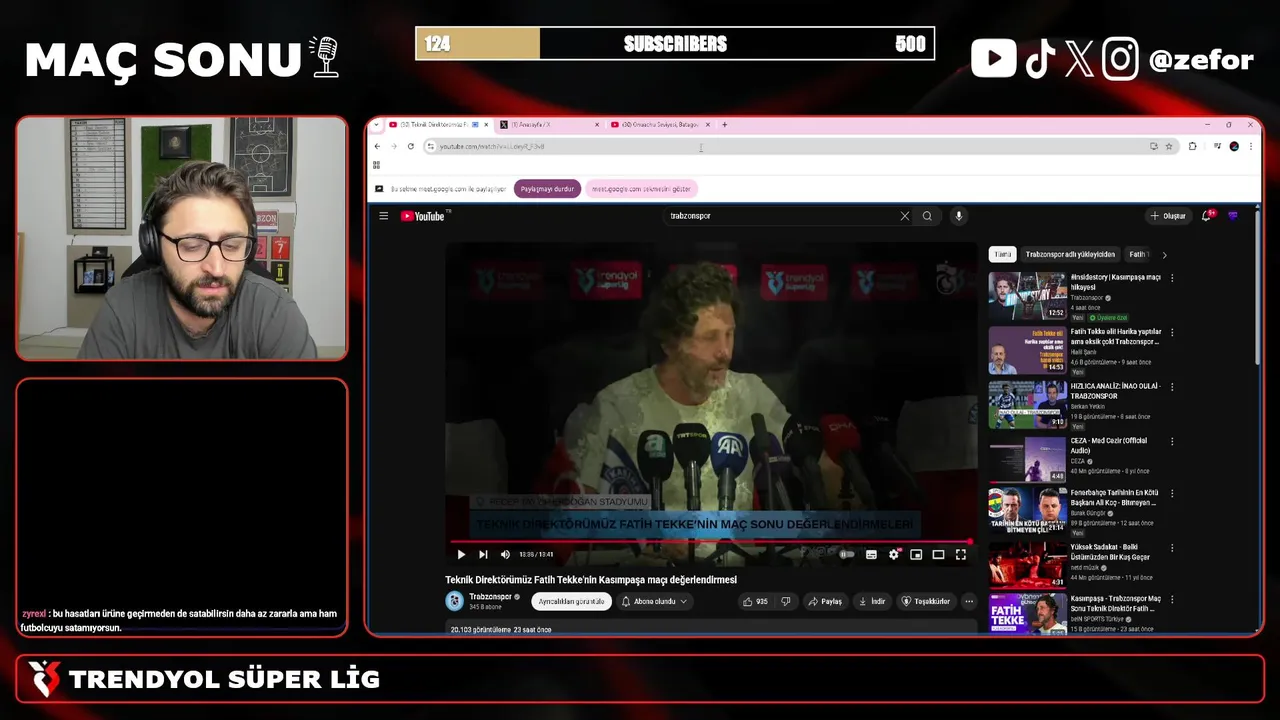
Task: Click the 'meet.google.com sekmesini göster' button
Action: pos(641,188)
